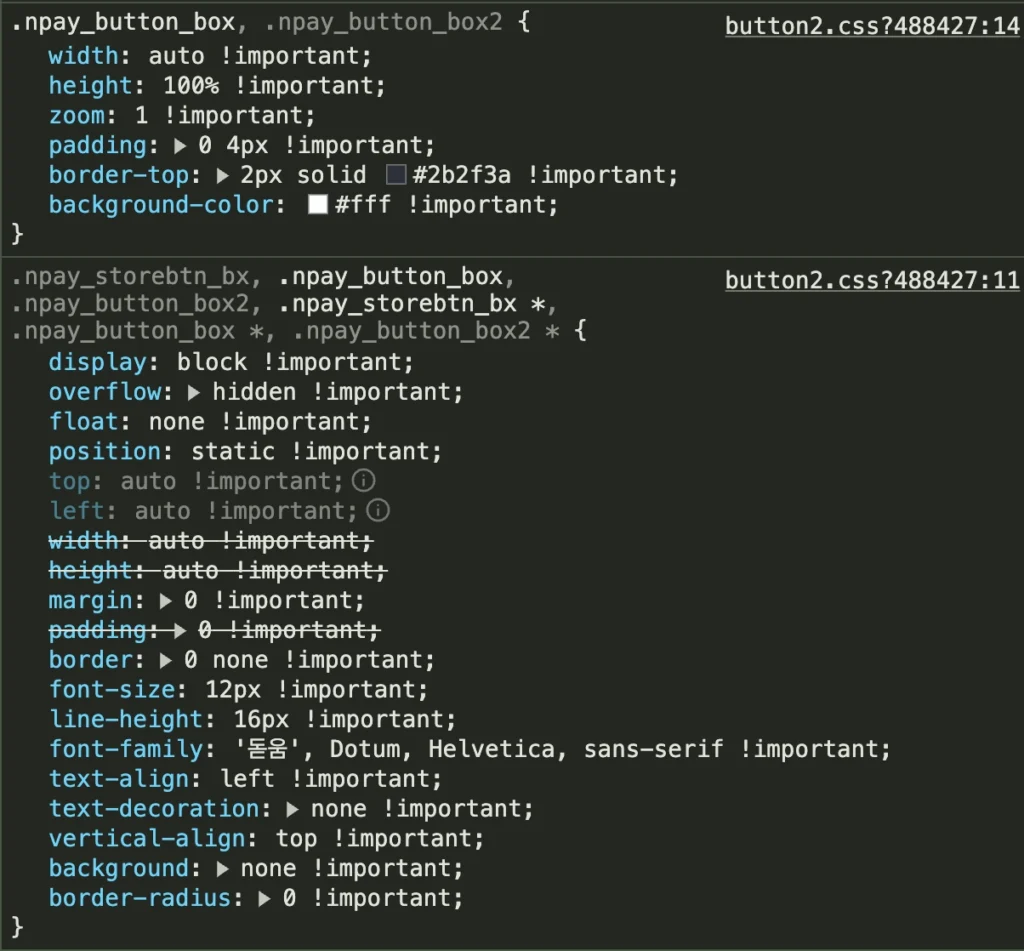Edit the .npay_button_box selector in first rule
Screen dimensions: 1024x951
(x=123, y=22)
